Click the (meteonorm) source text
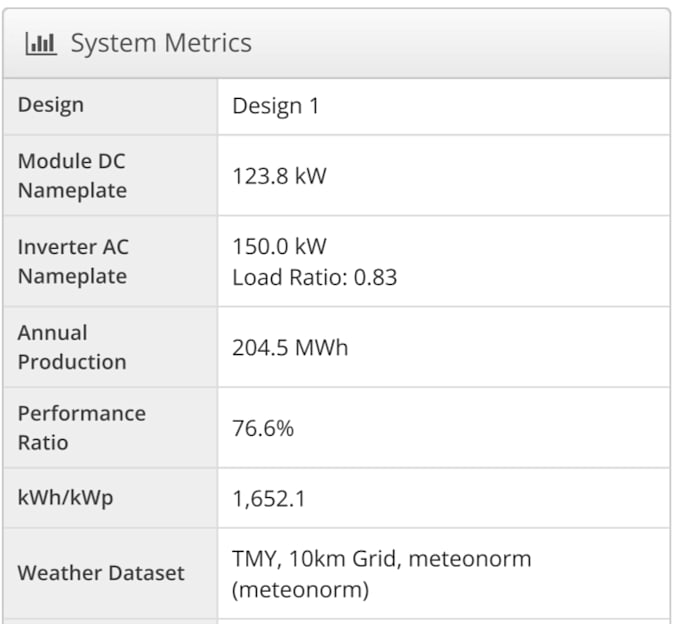680x624 pixels. click(301, 590)
